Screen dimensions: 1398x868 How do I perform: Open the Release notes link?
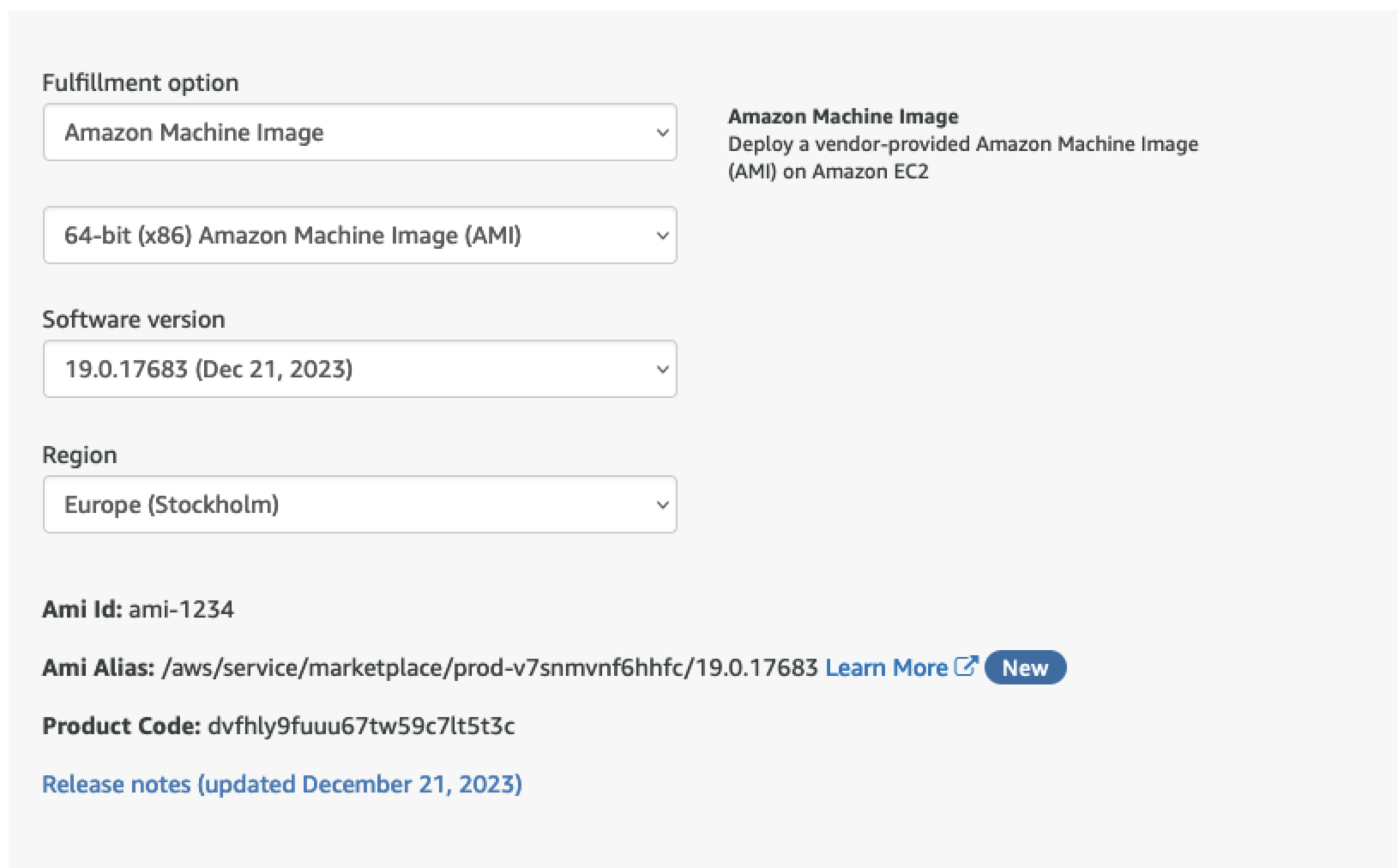point(283,783)
